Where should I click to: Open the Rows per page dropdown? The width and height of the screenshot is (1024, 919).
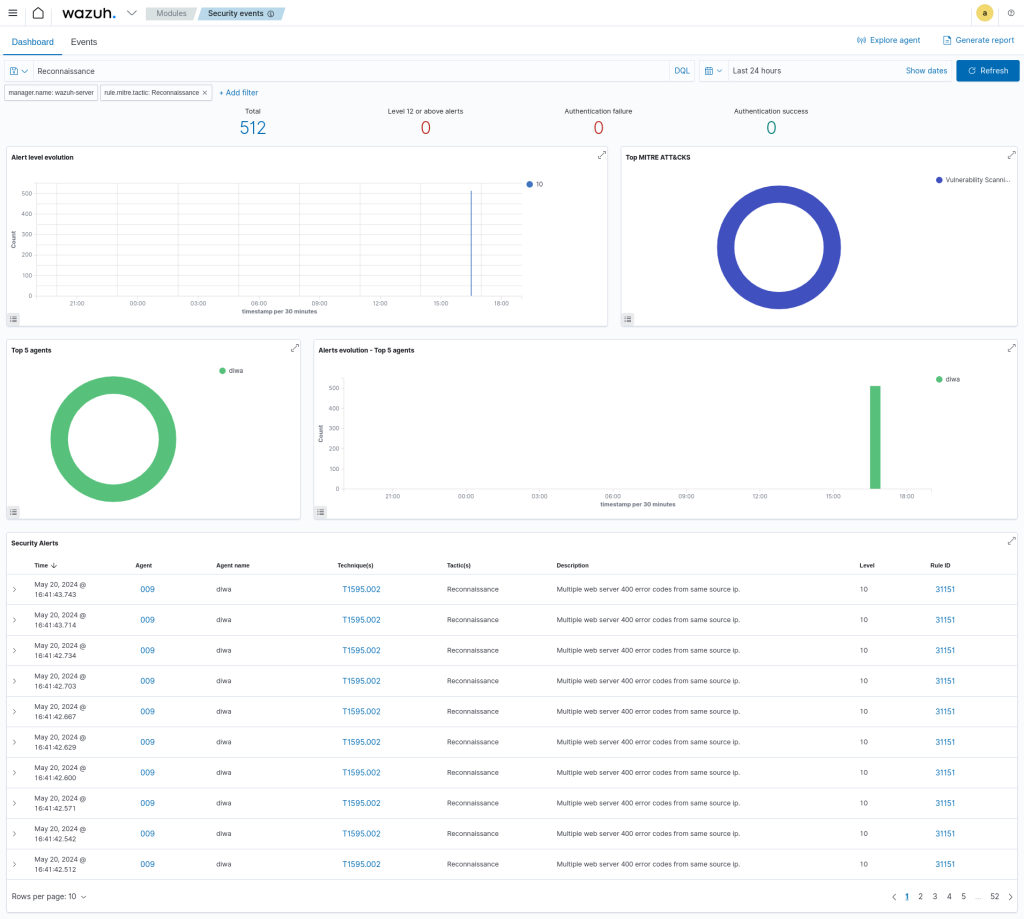point(49,896)
